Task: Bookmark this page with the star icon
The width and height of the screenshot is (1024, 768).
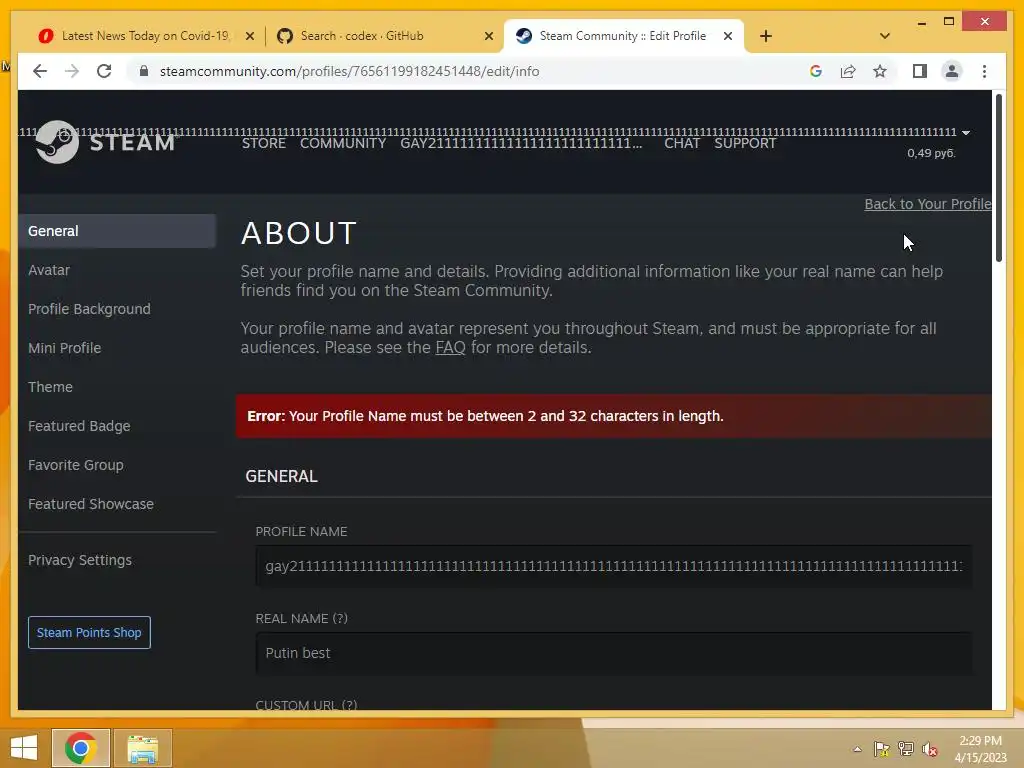Action: (x=880, y=71)
